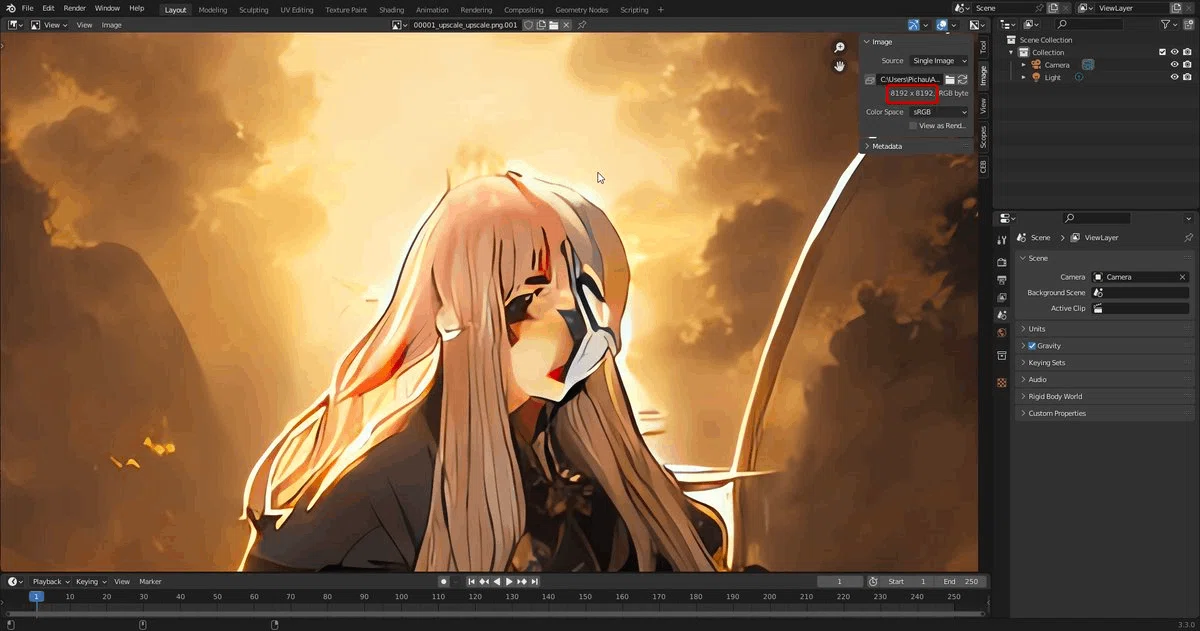Open the Scene properties tab icon

point(1002,315)
